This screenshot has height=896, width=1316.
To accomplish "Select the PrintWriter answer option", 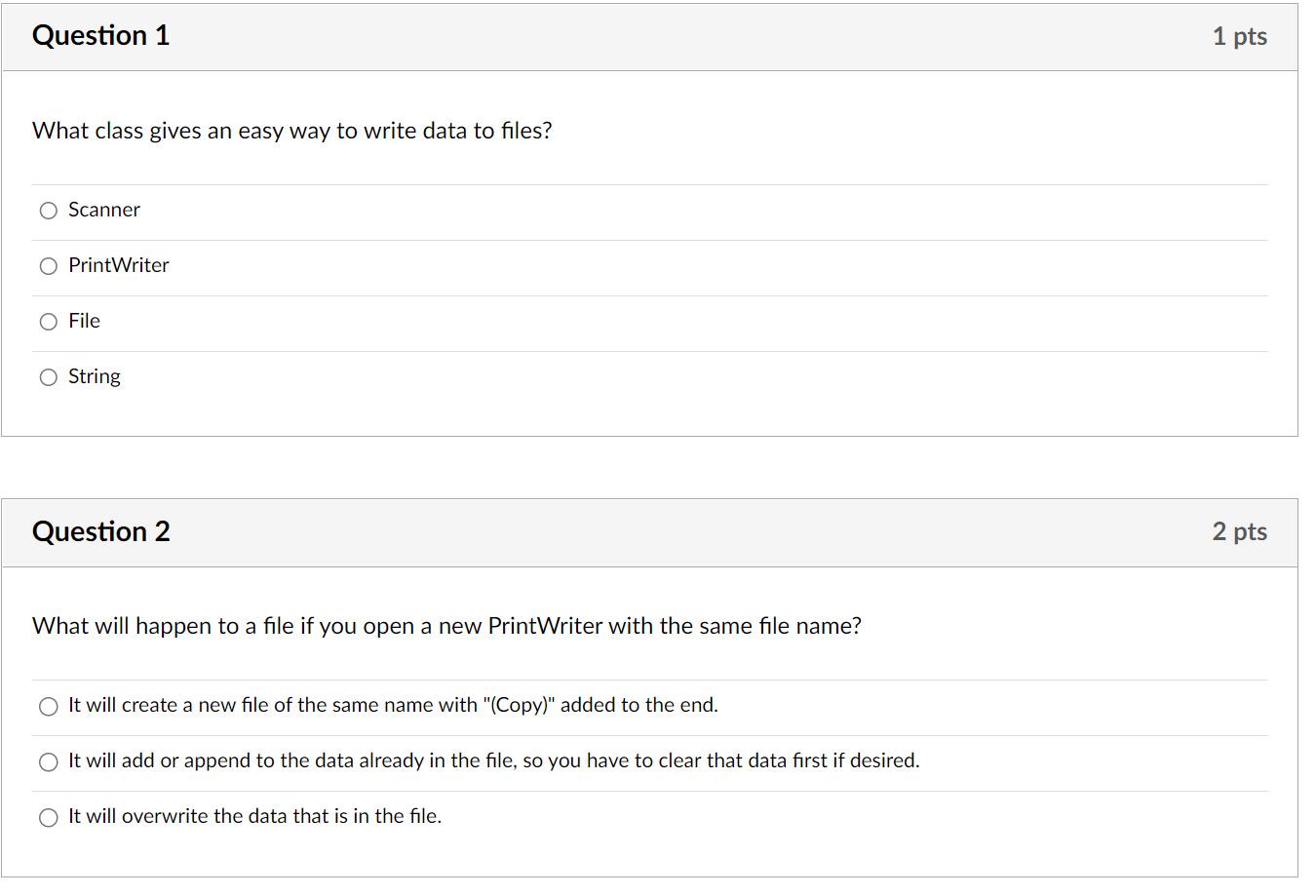I will pyautogui.click(x=49, y=265).
